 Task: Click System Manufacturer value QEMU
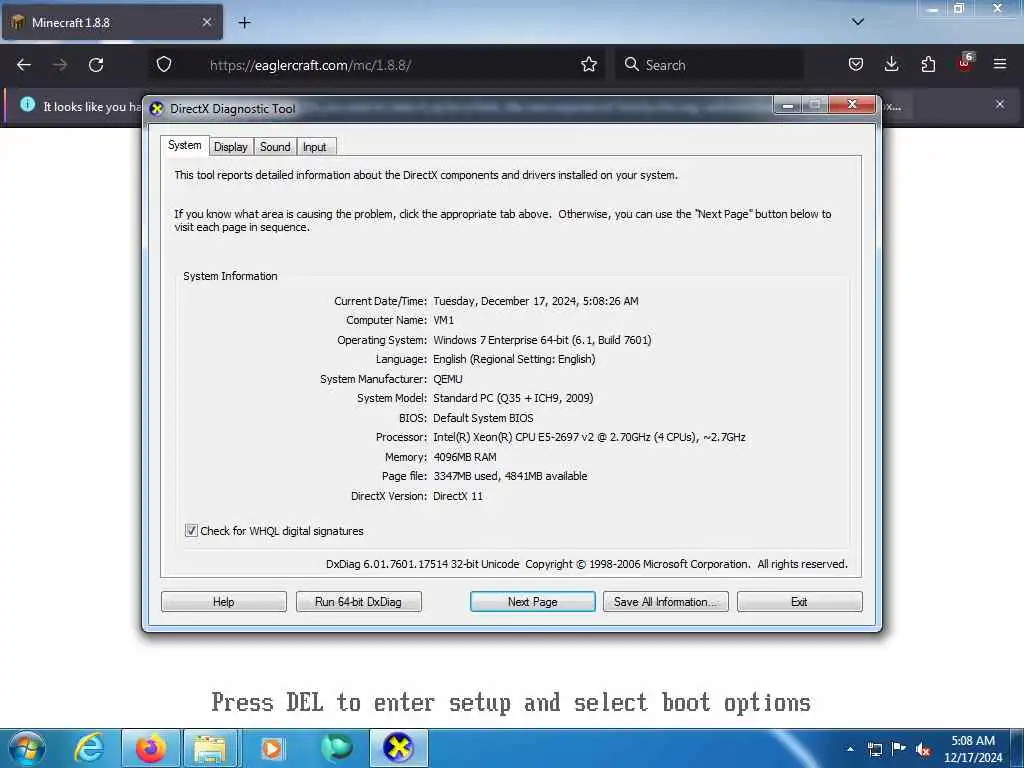point(448,379)
